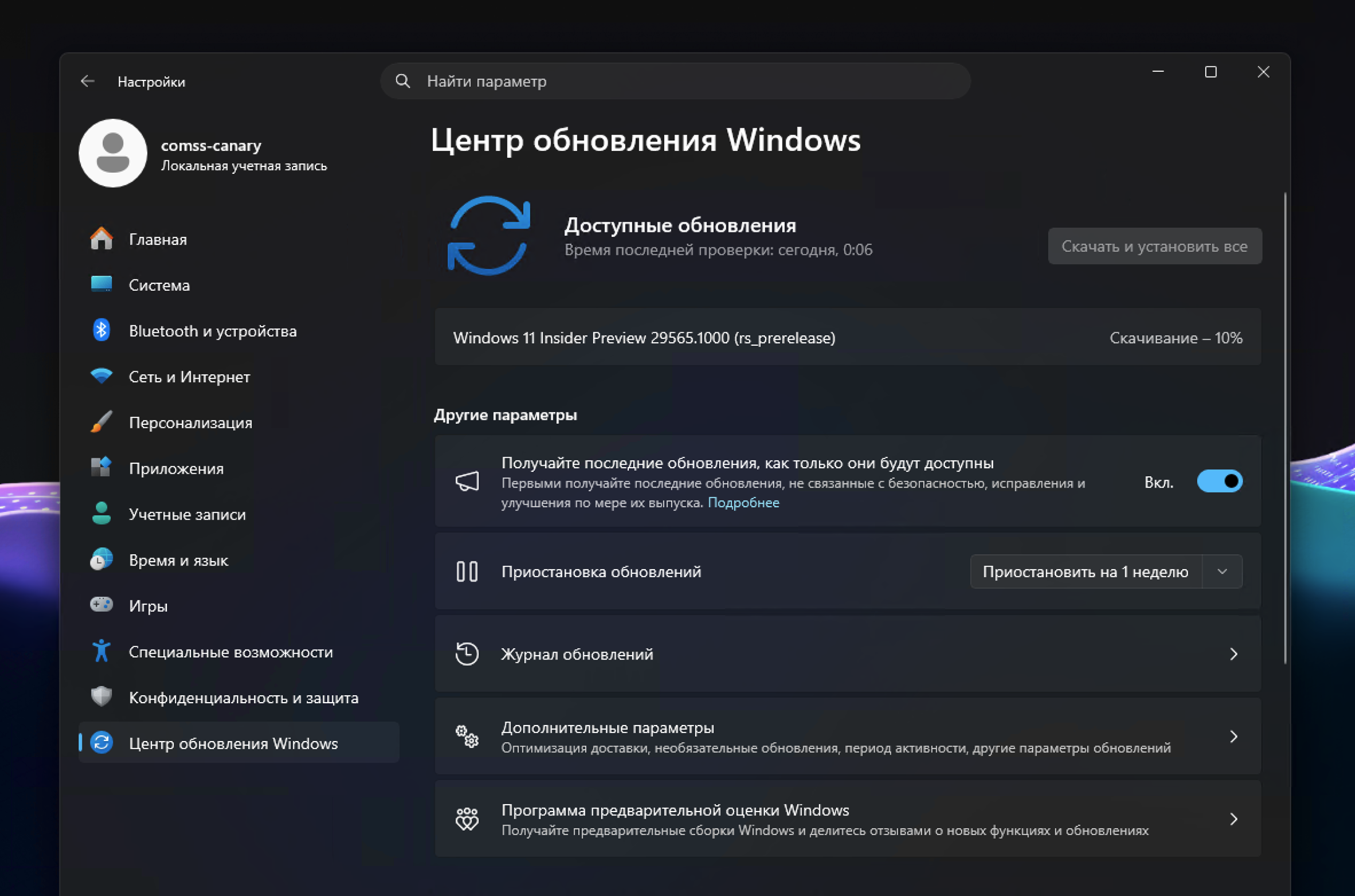Open Журнал обновлений via its chevron

[1233, 654]
